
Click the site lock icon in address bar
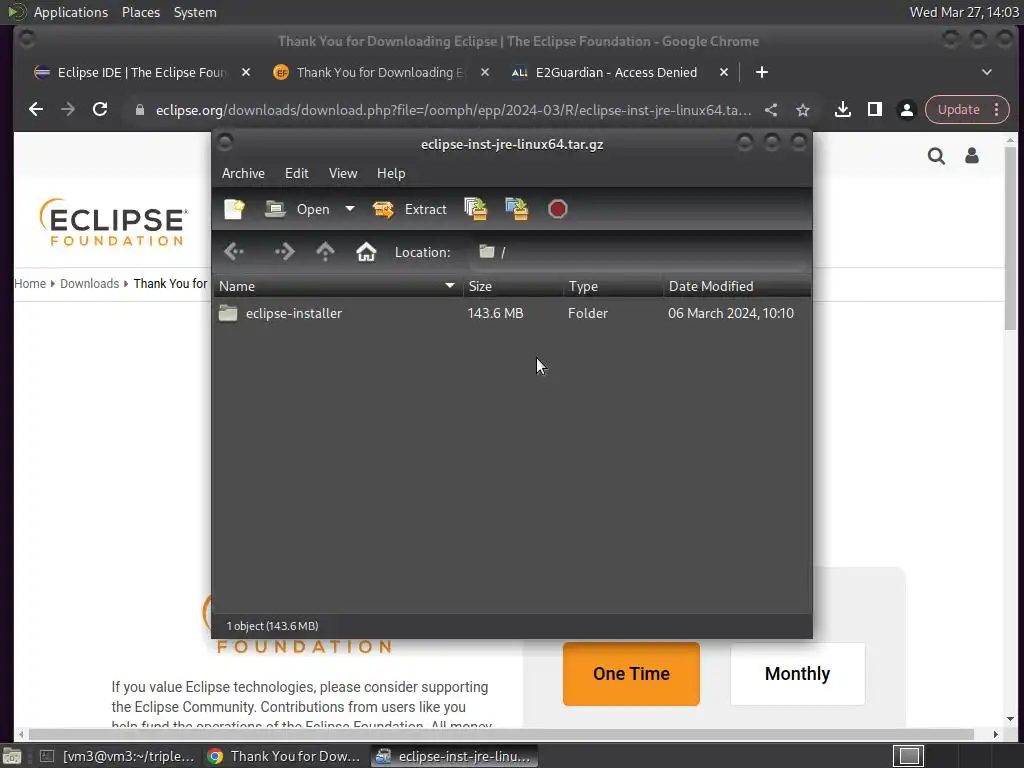(x=139, y=110)
